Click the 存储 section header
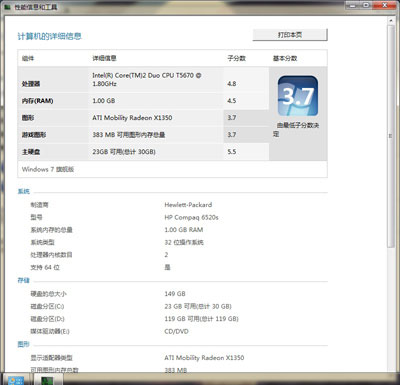 pos(24,281)
